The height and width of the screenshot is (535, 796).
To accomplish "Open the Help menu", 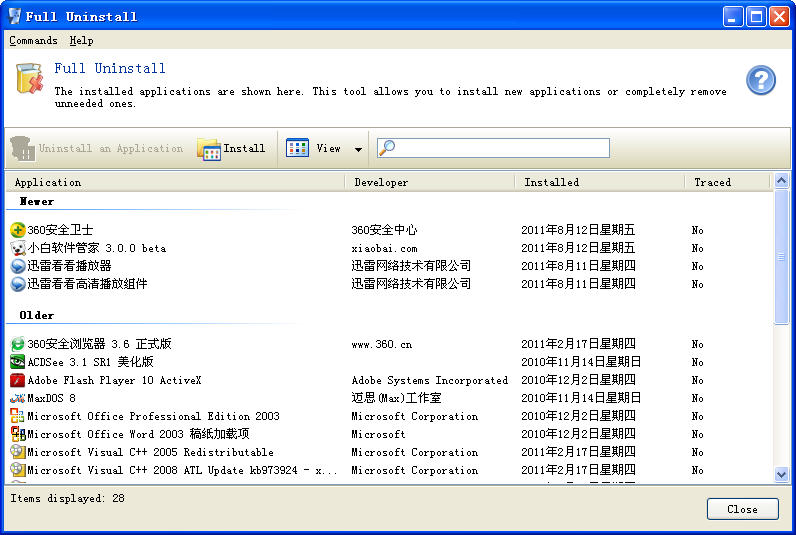I will tap(81, 41).
